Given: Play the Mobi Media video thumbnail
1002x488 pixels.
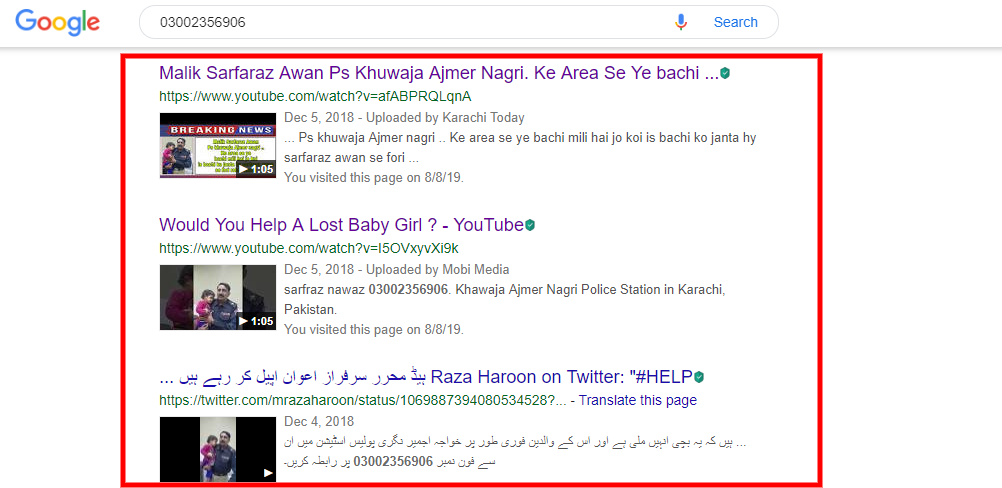Looking at the screenshot, I should click(217, 297).
